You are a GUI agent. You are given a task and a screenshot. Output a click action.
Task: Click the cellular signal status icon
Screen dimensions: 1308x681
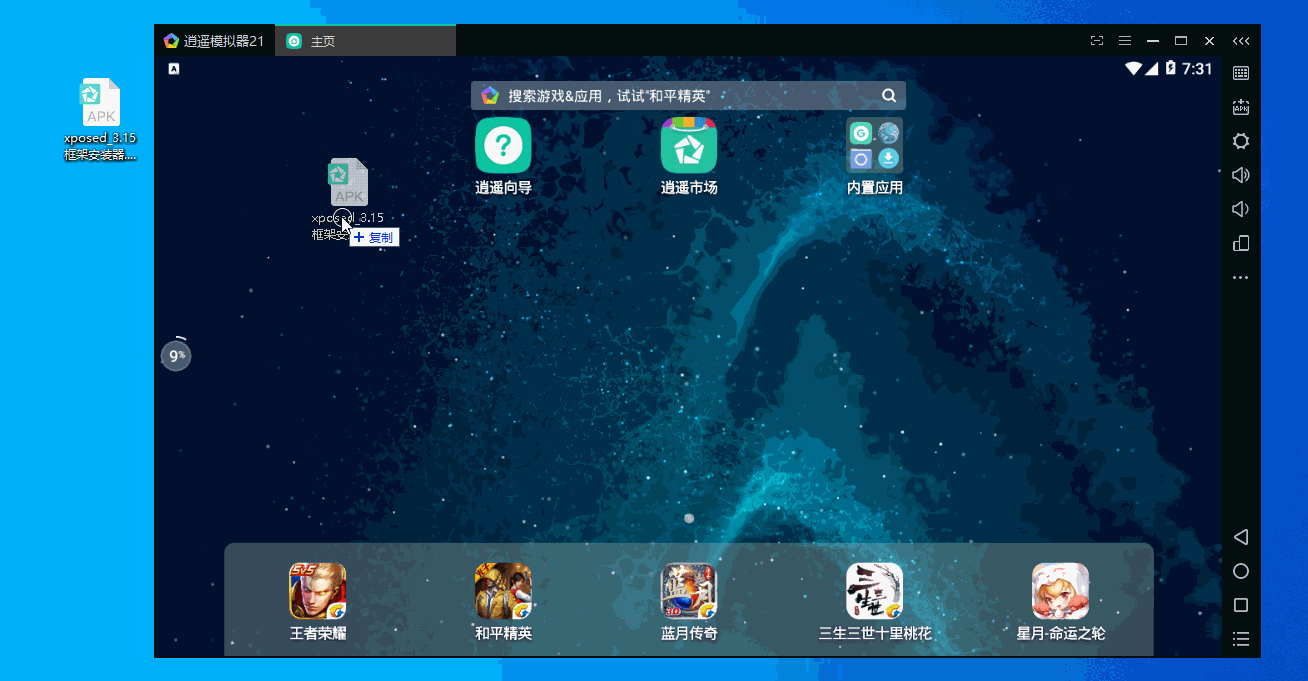tap(1152, 69)
